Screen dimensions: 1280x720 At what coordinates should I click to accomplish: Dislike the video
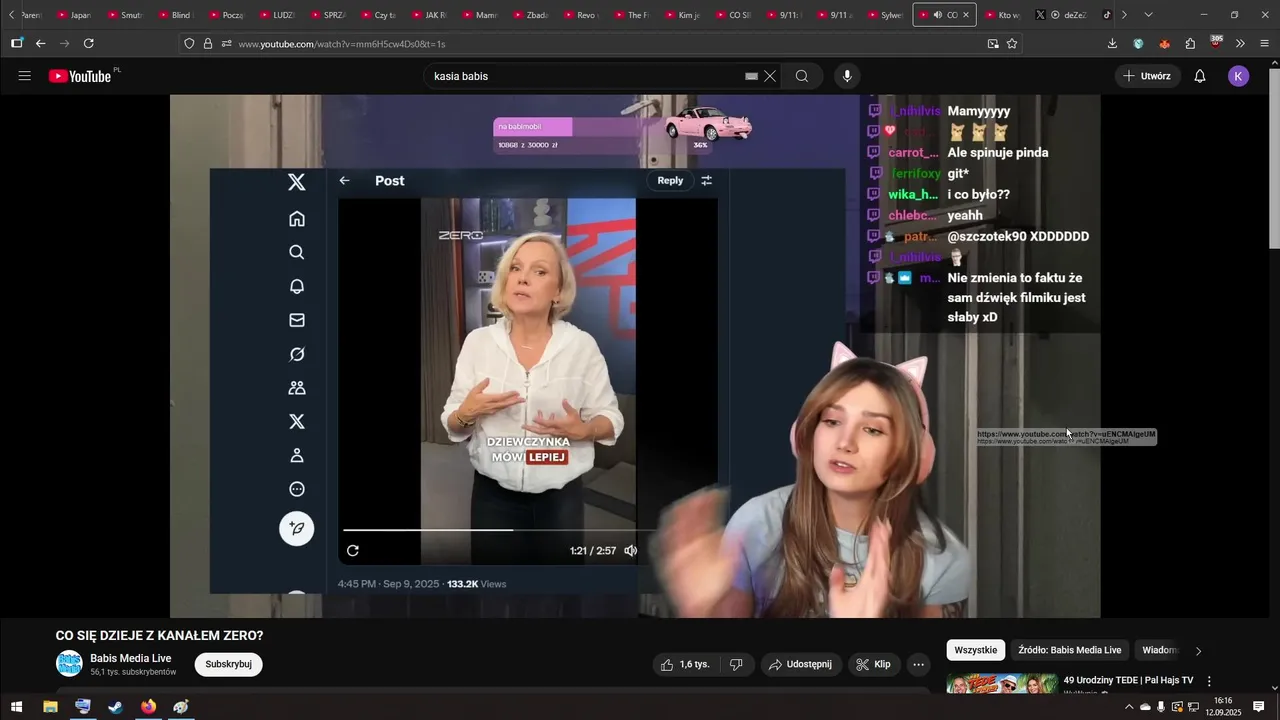pyautogui.click(x=736, y=664)
